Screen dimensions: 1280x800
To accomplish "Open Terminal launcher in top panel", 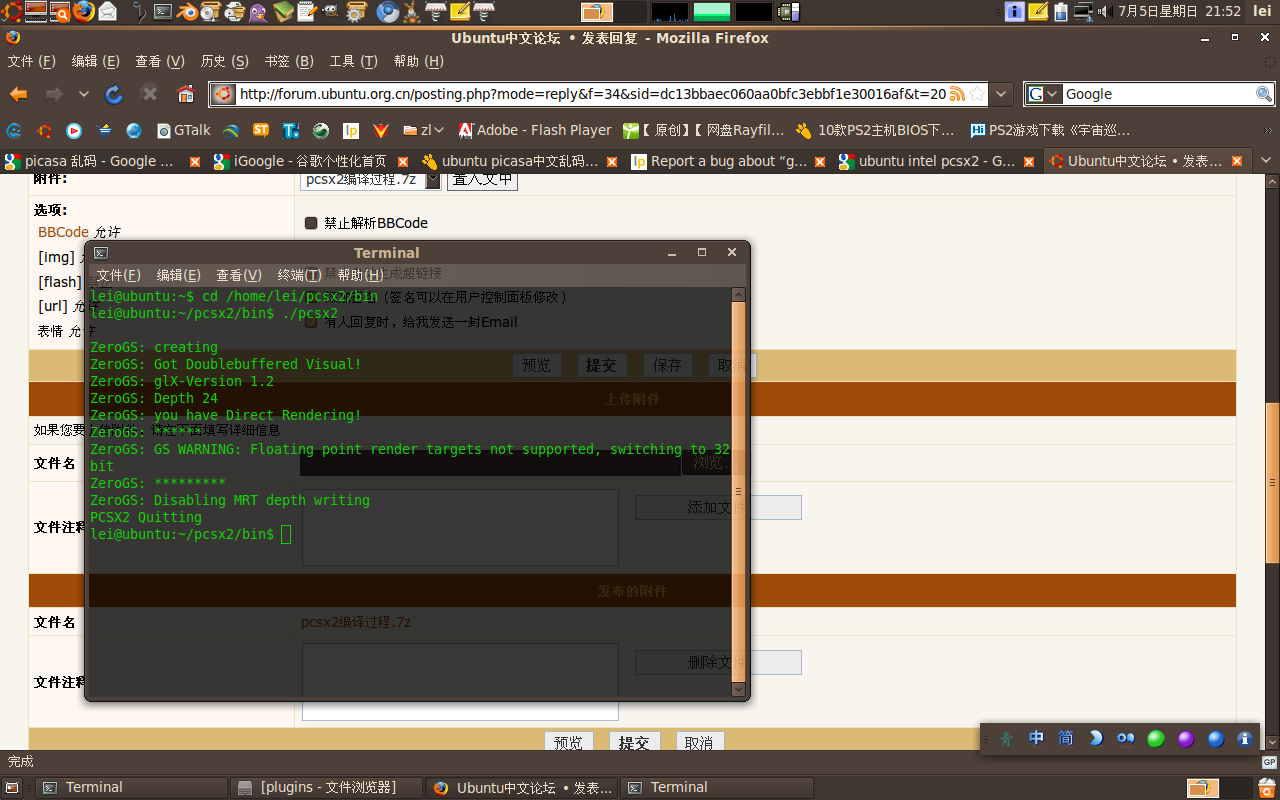I will point(162,12).
